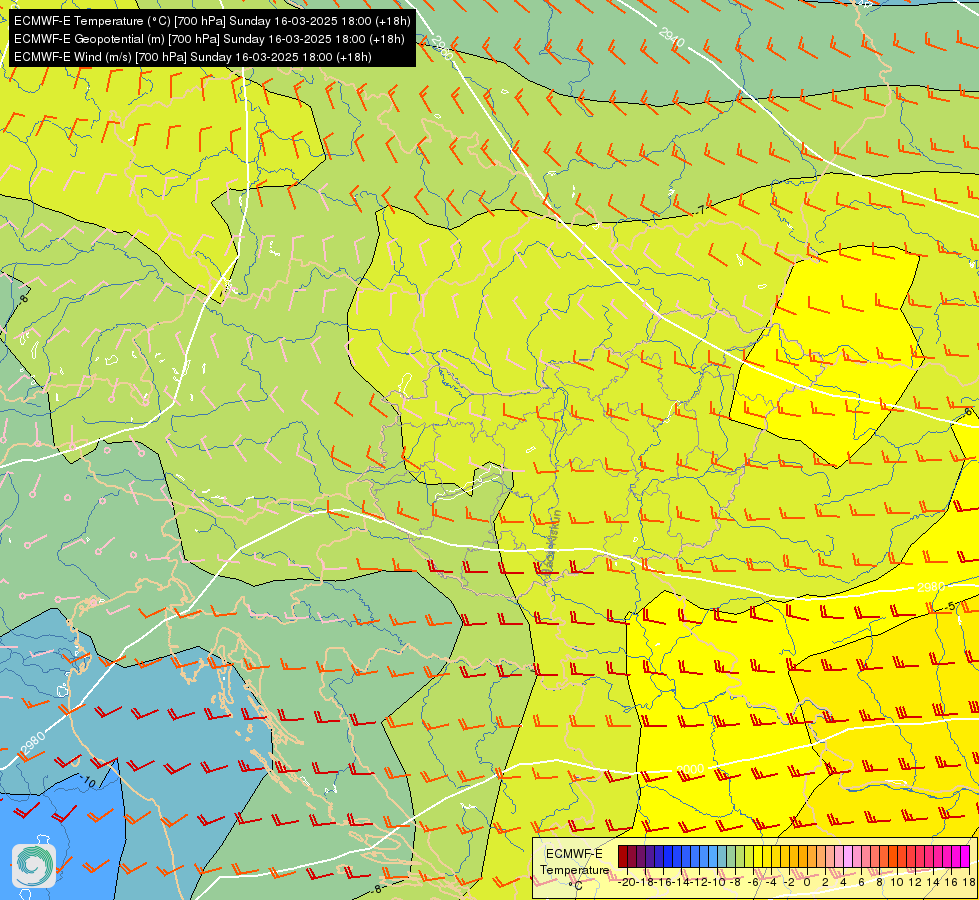The height and width of the screenshot is (900, 979).
Task: Click the '-20' tick label on the legend scale
Action: [x=626, y=883]
